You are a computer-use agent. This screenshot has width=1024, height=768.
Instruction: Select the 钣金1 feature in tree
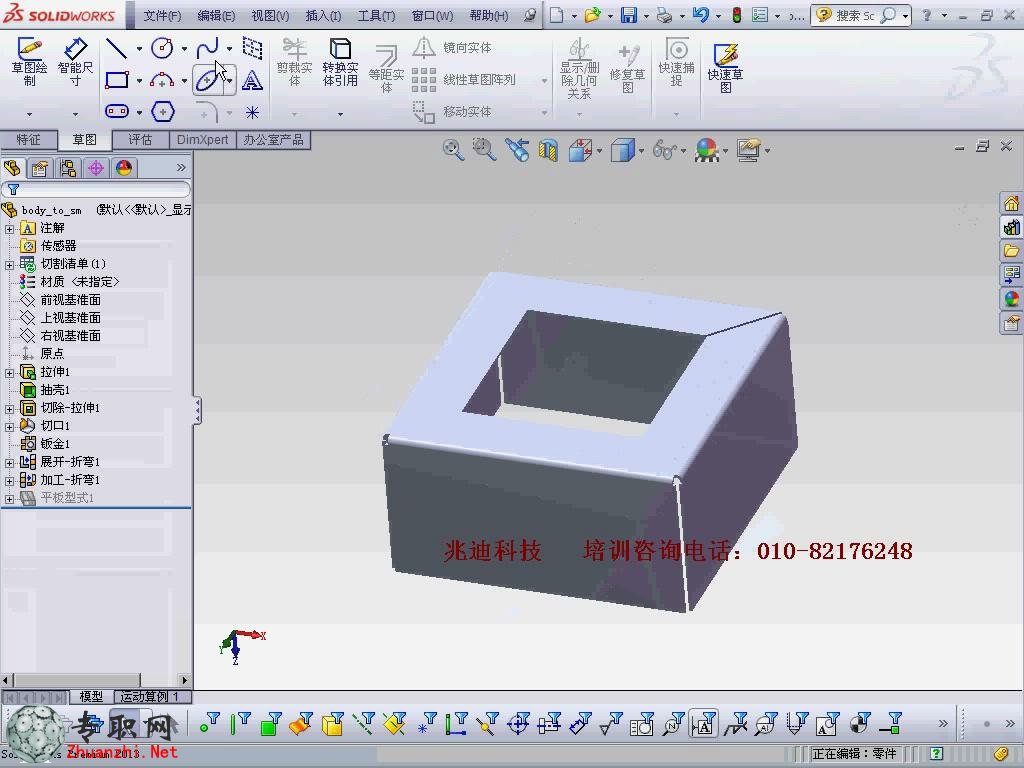click(55, 443)
